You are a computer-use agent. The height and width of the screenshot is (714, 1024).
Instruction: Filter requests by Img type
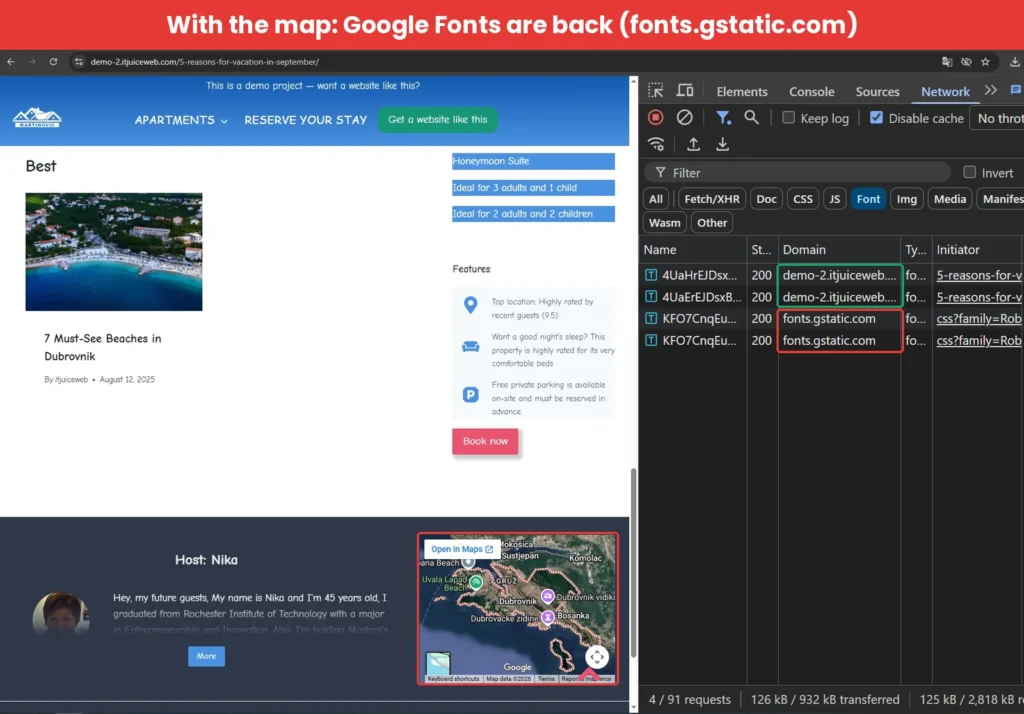pos(906,199)
